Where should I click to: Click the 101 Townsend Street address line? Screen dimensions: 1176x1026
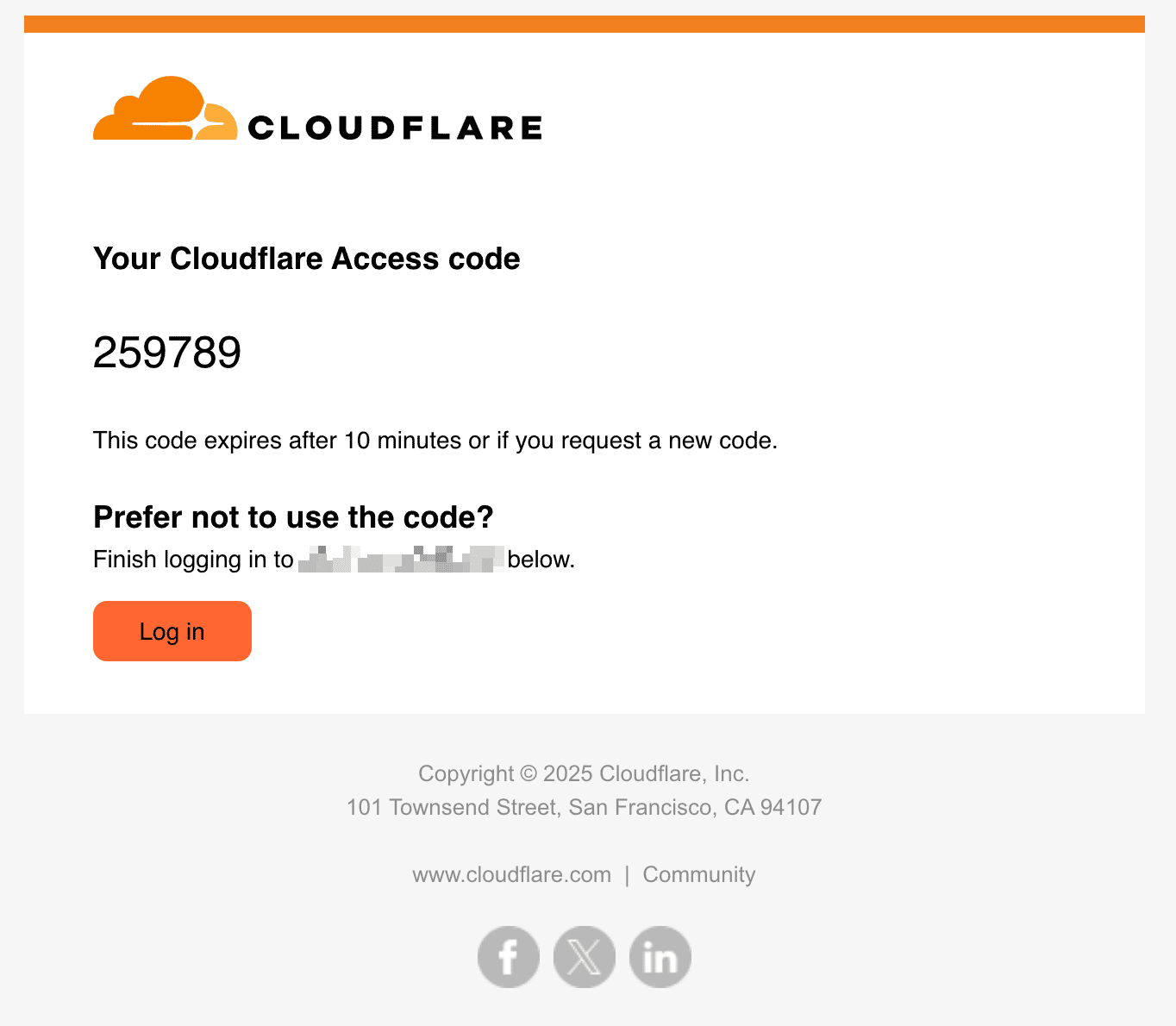(584, 807)
